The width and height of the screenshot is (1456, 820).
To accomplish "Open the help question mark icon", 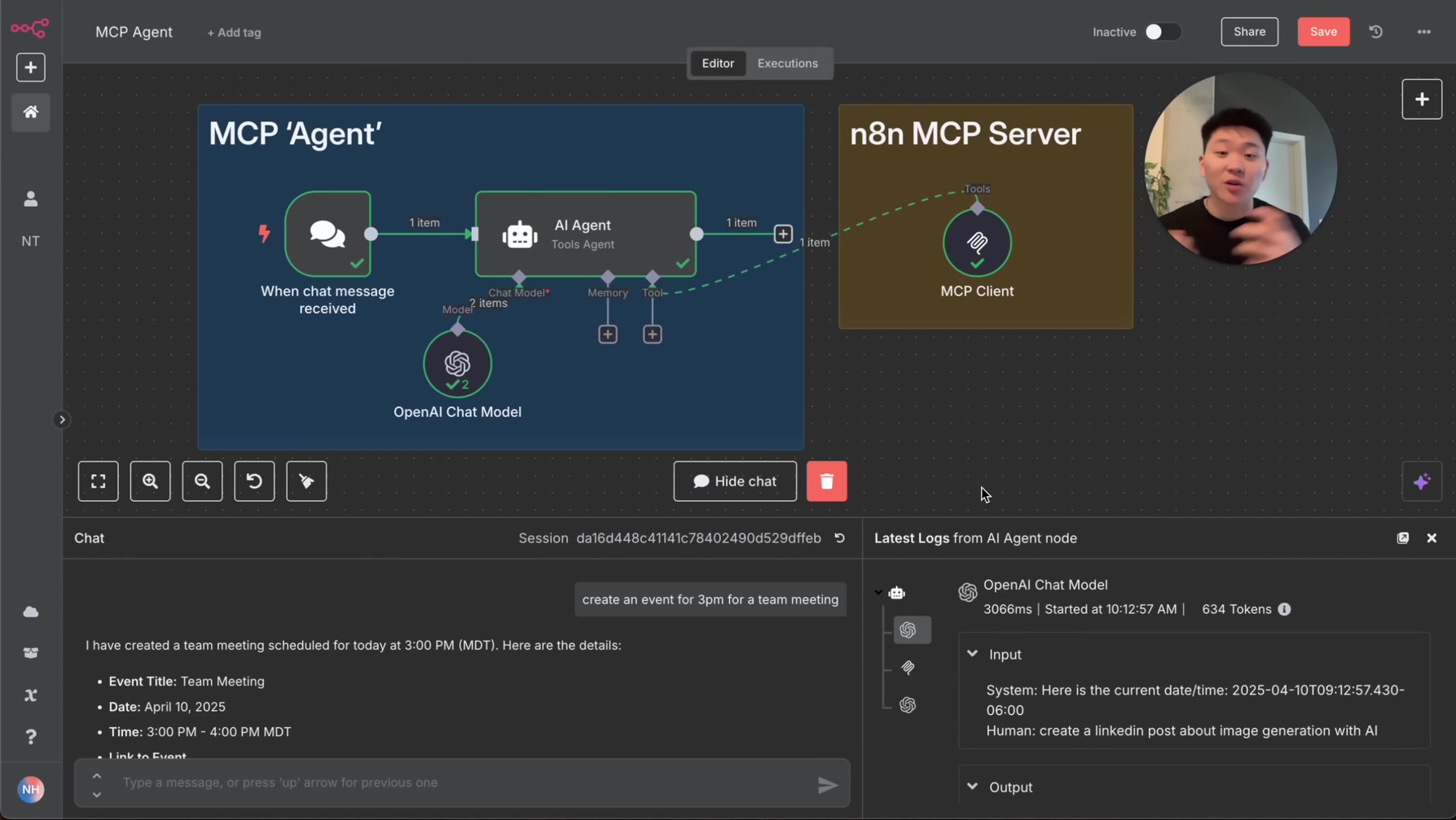I will point(31,737).
